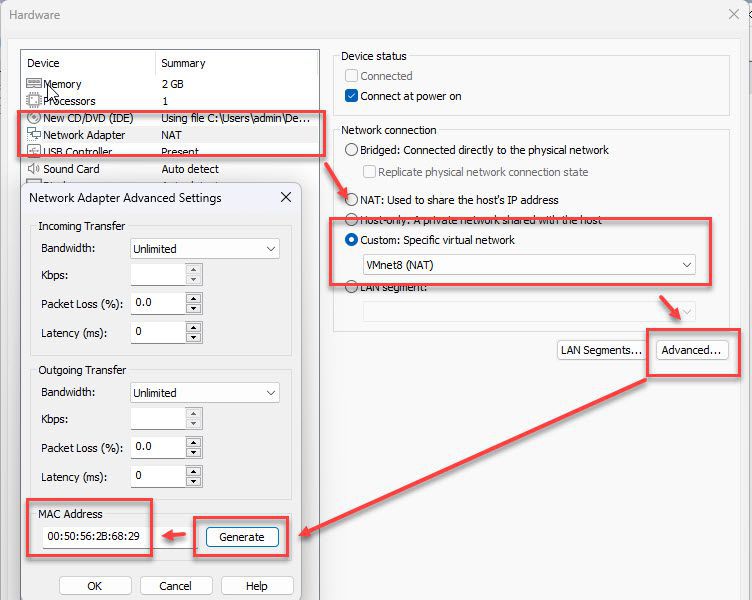Select the Processors row label
Image resolution: width=752 pixels, height=600 pixels.
[69, 101]
